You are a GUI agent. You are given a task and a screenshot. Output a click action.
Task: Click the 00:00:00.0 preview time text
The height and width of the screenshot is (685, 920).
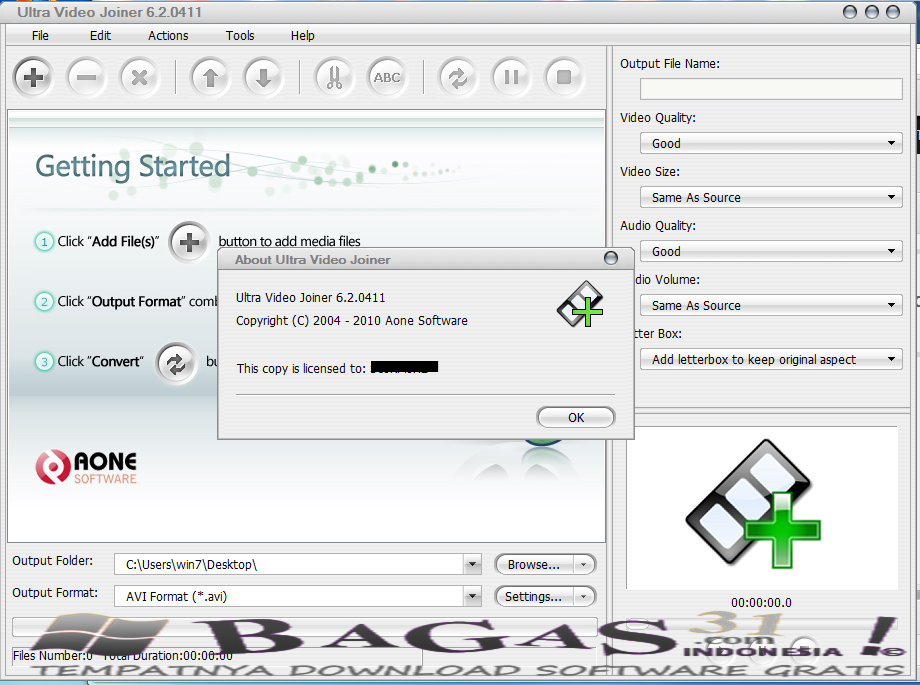(761, 603)
